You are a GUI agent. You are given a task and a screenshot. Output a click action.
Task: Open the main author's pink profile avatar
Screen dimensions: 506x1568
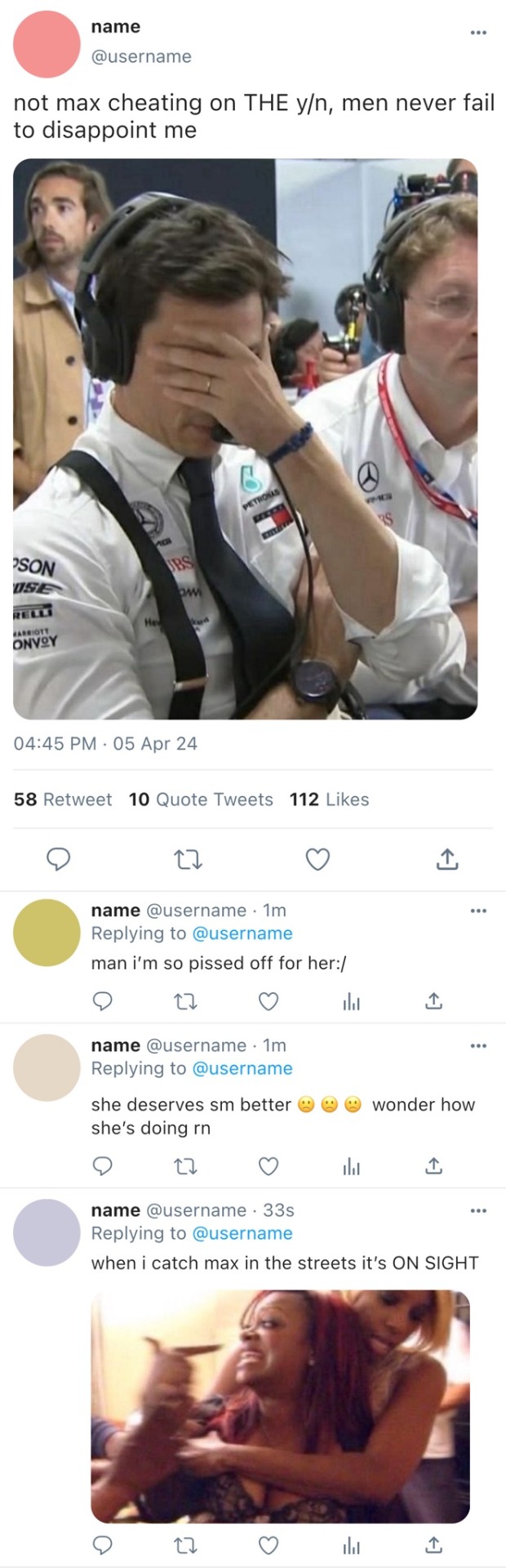pyautogui.click(x=47, y=44)
